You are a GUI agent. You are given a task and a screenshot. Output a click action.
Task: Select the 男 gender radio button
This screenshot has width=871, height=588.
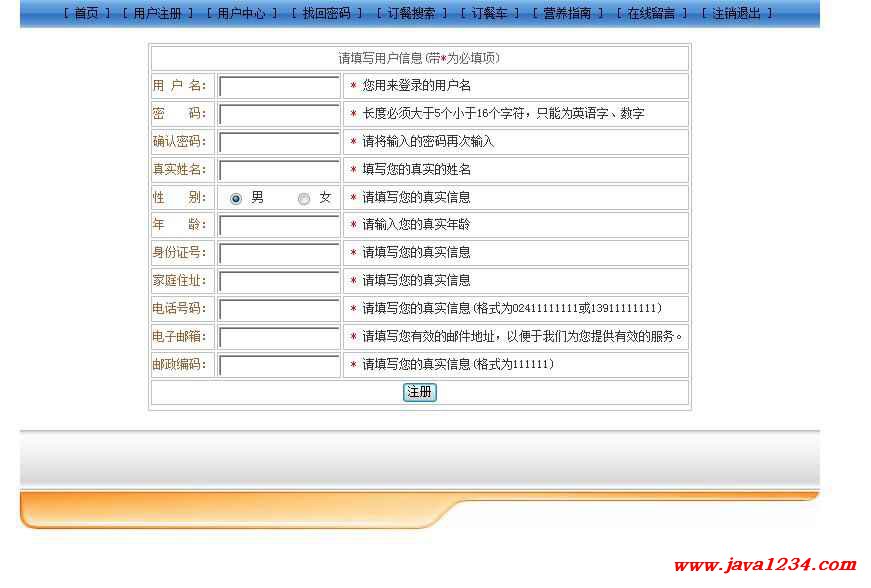click(236, 199)
